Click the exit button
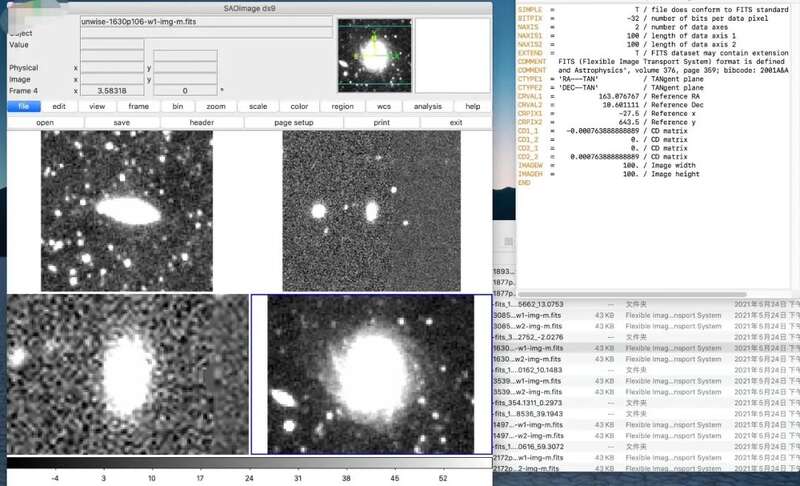Image resolution: width=800 pixels, height=486 pixels. pyautogui.click(x=455, y=122)
